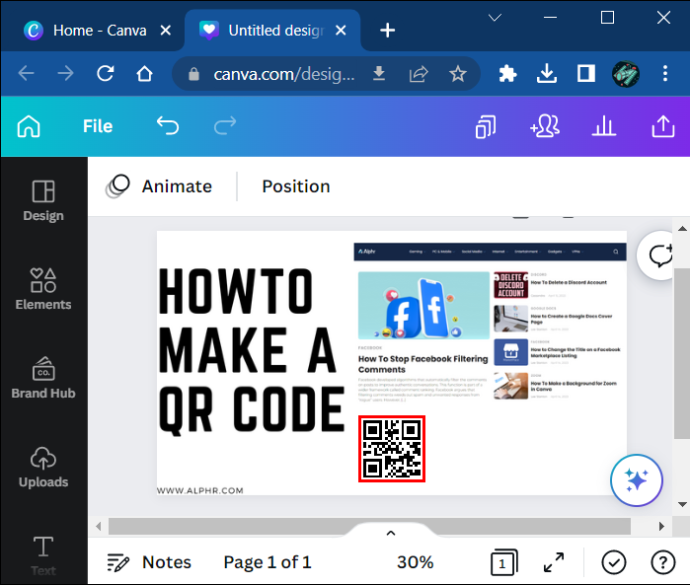Click the horizontal scrollbar under the canvas
Viewport: 690px width, 585px height.
370,526
